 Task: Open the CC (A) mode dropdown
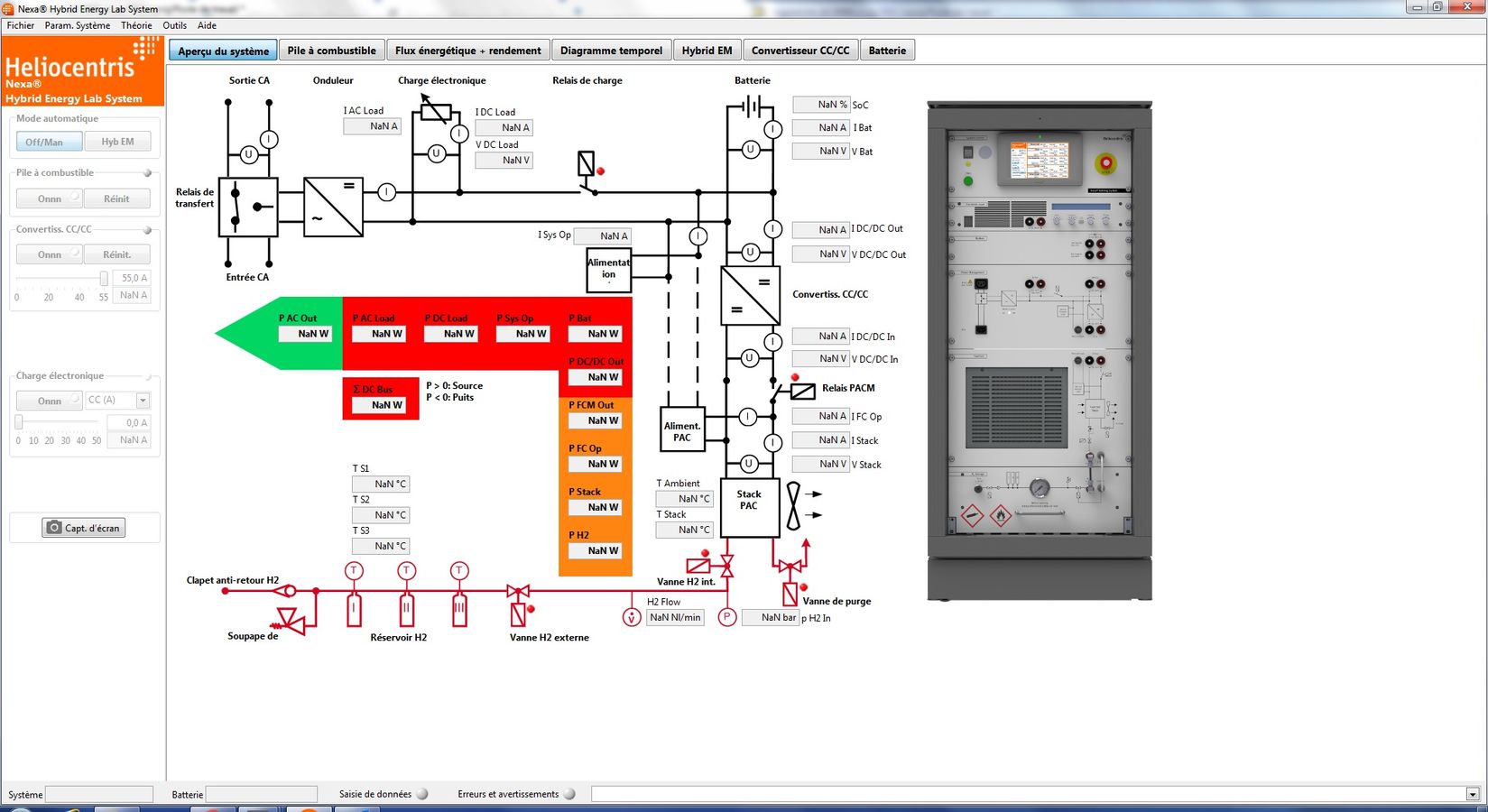pyautogui.click(x=143, y=400)
